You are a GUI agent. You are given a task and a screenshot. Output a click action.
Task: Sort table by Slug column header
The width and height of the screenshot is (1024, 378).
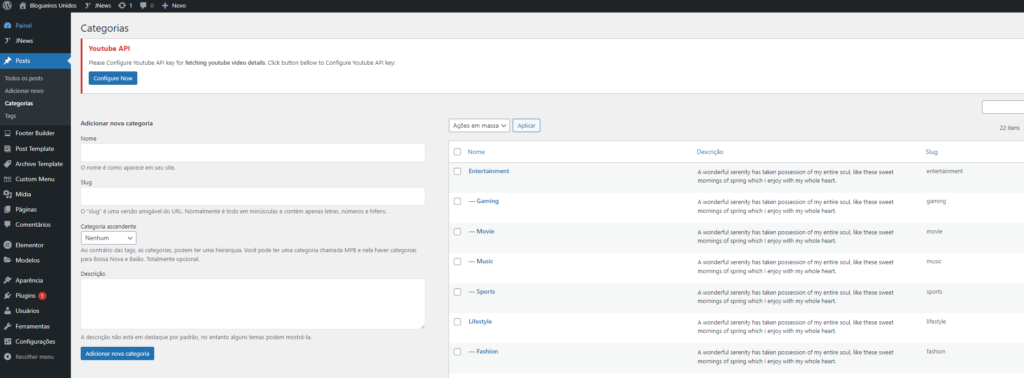point(932,151)
